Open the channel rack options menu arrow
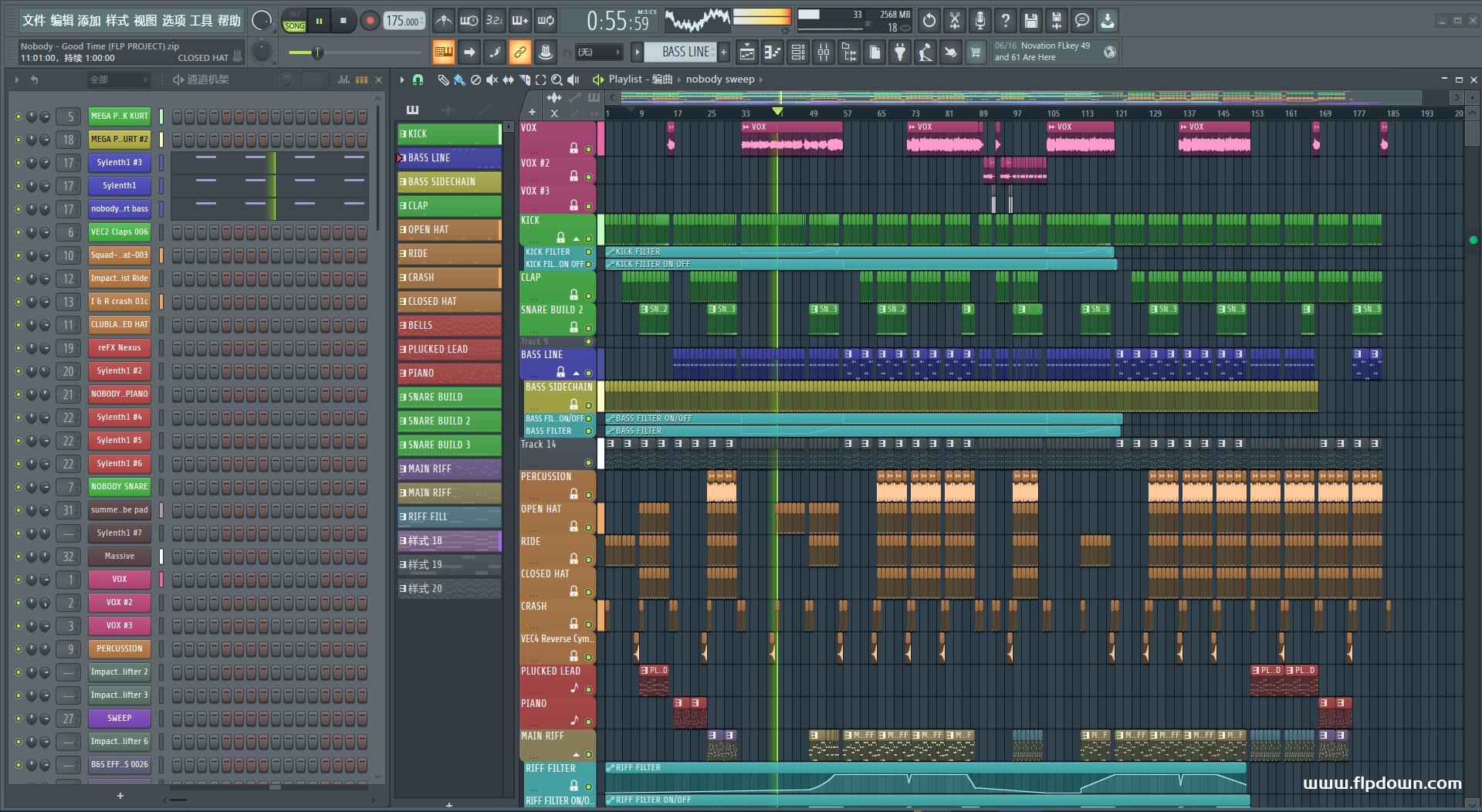This screenshot has width=1482, height=812. click(17, 80)
